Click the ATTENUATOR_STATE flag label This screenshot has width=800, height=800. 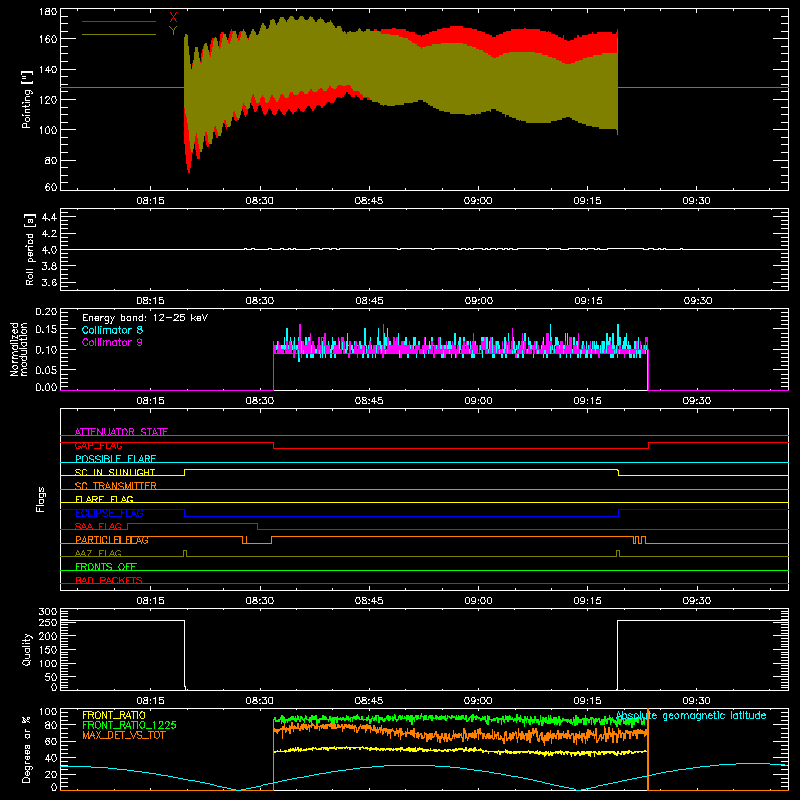121,432
